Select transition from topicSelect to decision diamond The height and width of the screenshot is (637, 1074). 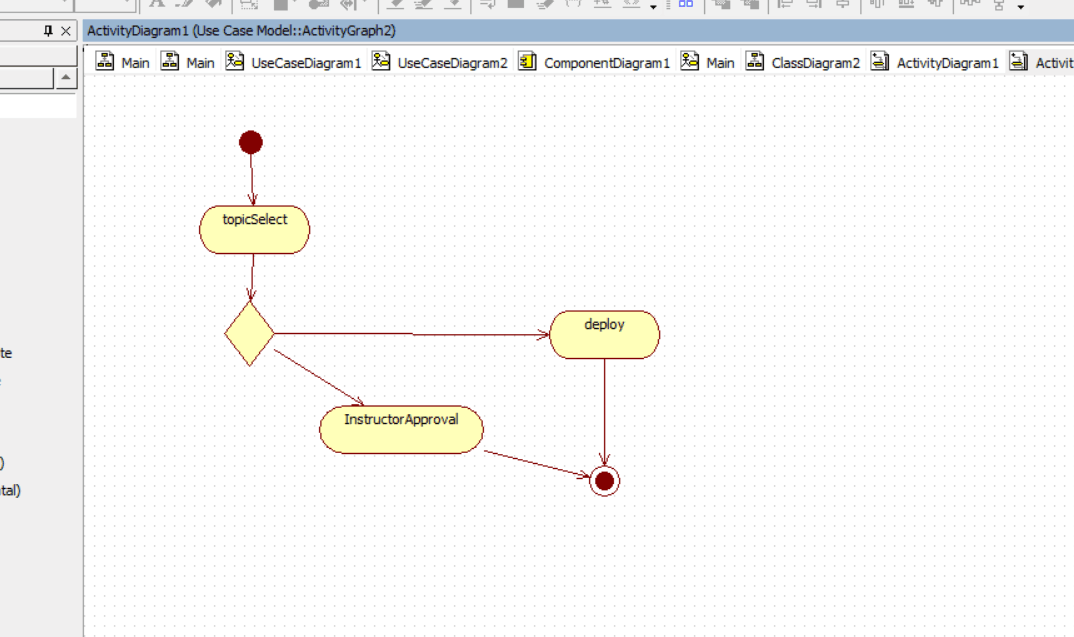[252, 277]
